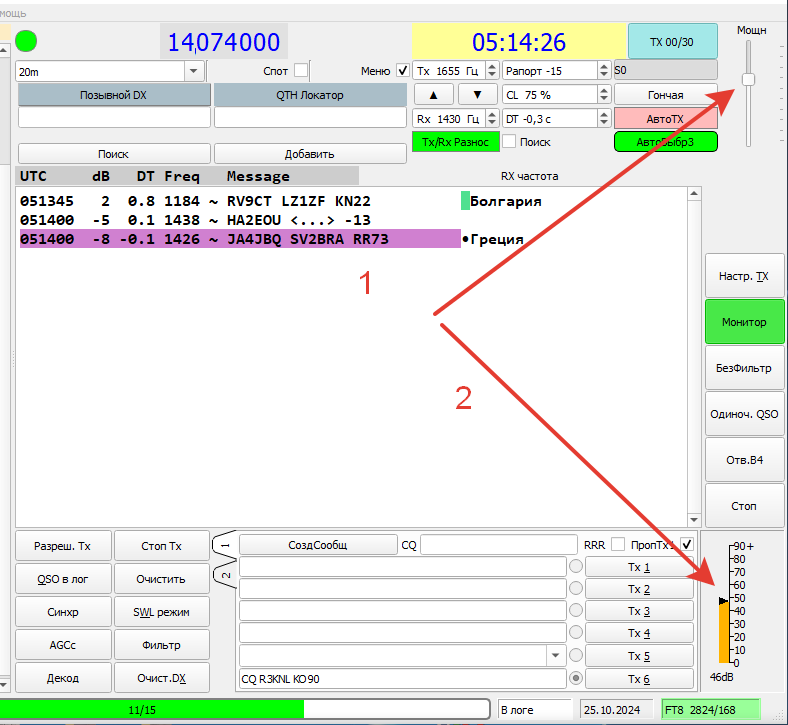Select the Tx 4 radio button
788x725 pixels.
576,633
